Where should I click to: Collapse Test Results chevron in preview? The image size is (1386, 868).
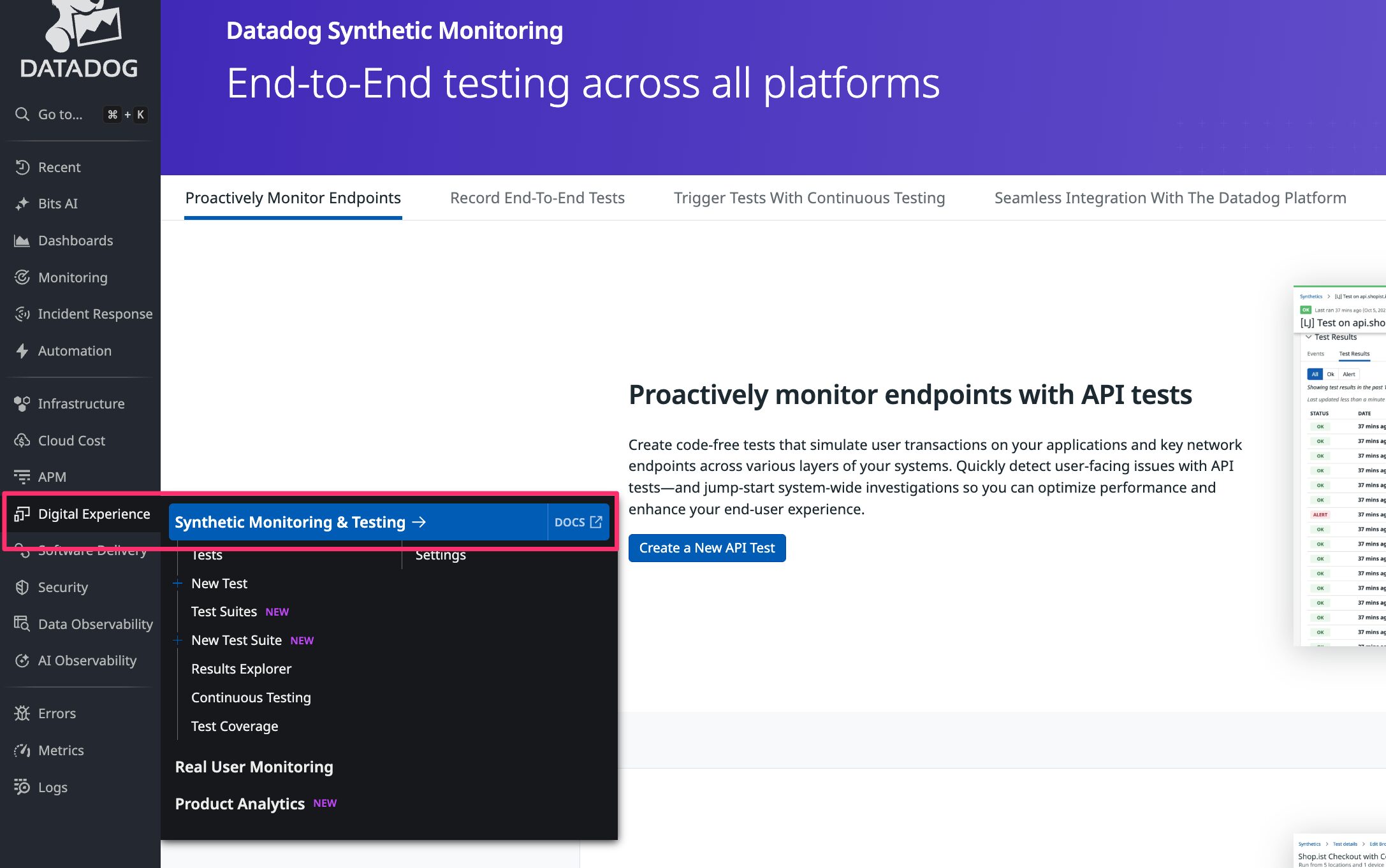tap(1308, 337)
